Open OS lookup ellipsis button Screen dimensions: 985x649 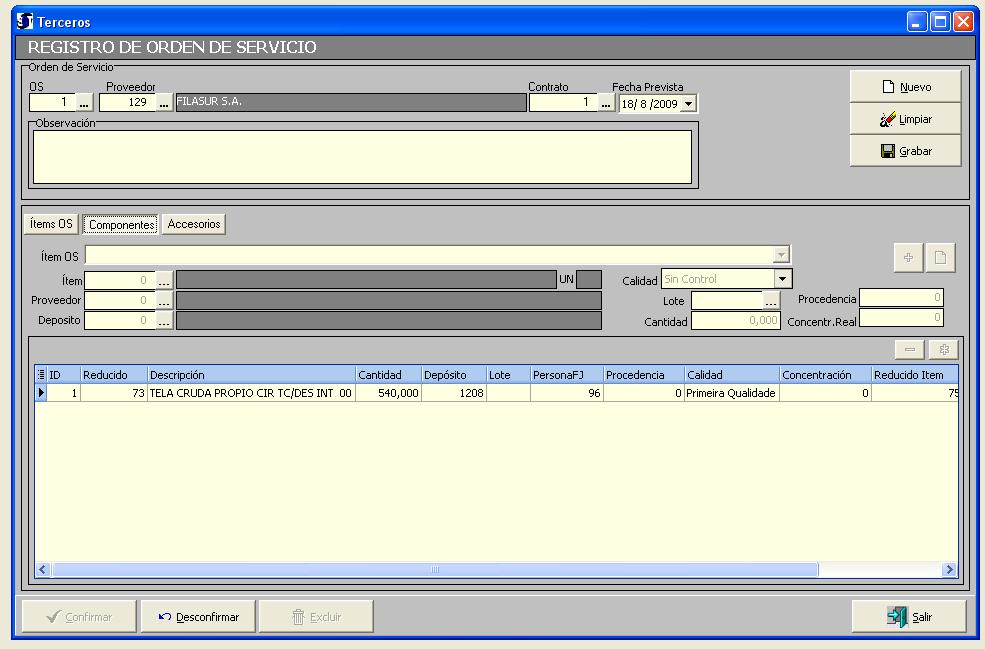(84, 102)
